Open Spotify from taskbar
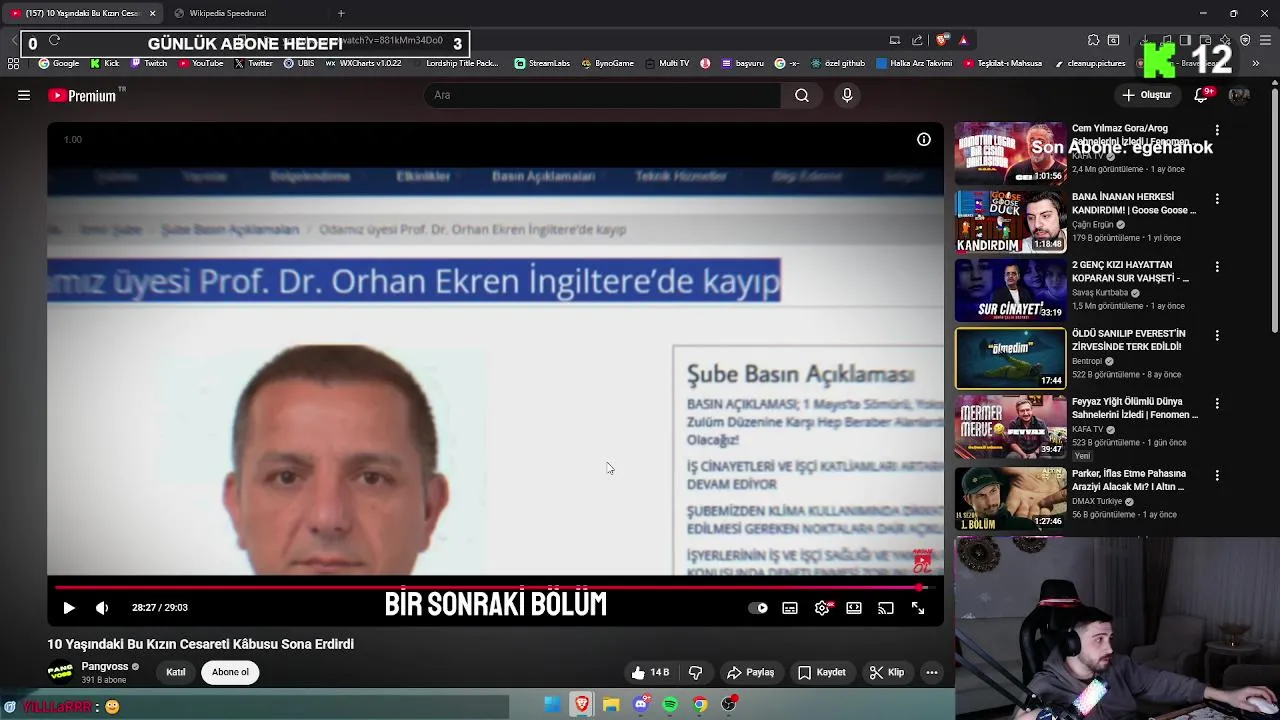Viewport: 1280px width, 720px height. (670, 705)
